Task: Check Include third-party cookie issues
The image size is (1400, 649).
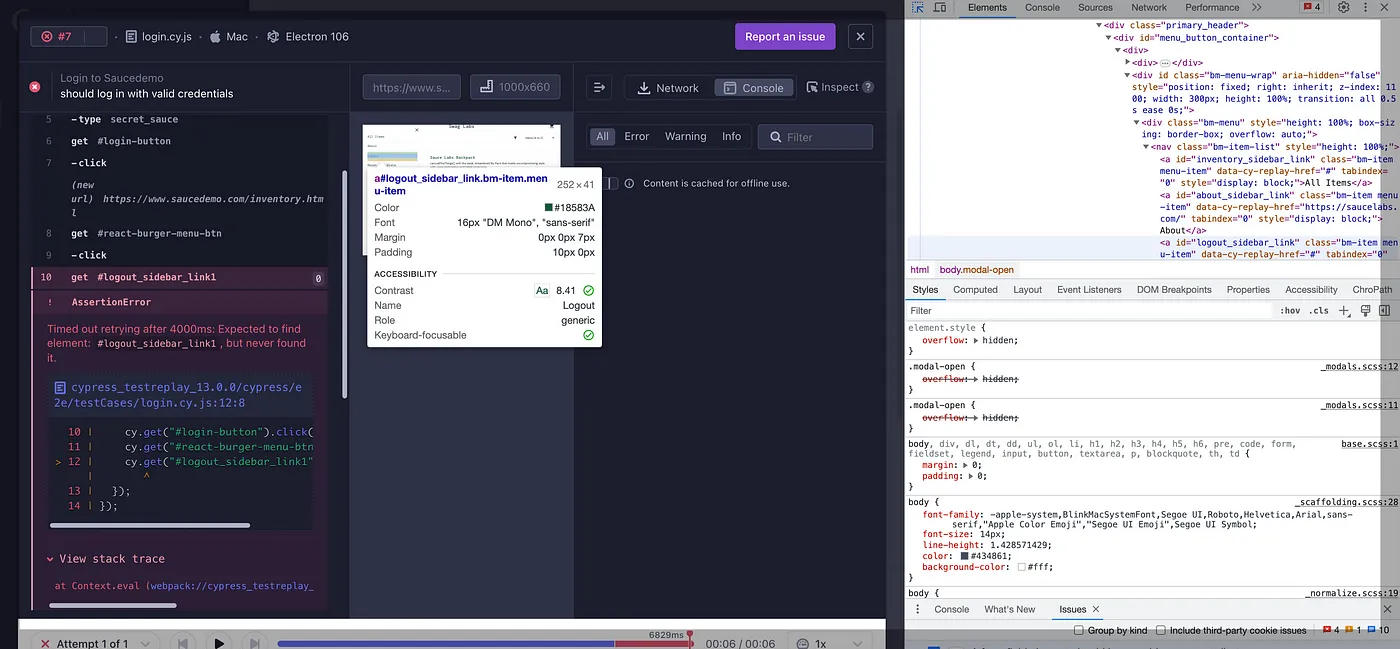Action: coord(1162,630)
